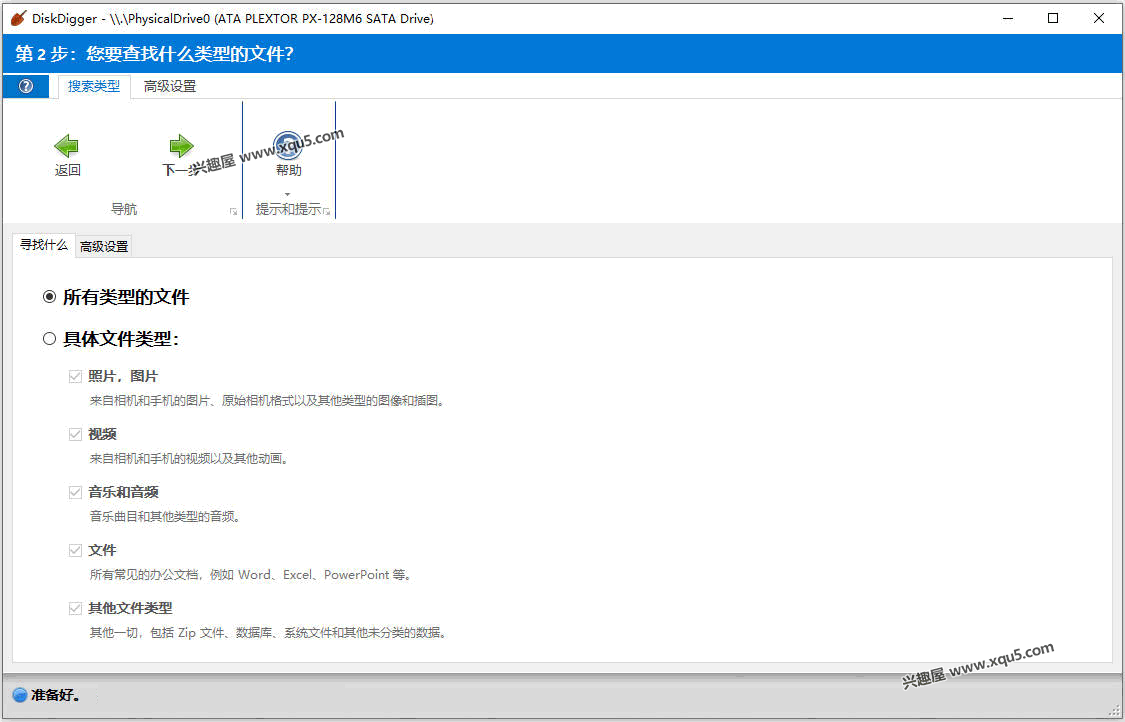The image size is (1125, 722).
Task: Click the green back arrow icon
Action: [x=67, y=146]
